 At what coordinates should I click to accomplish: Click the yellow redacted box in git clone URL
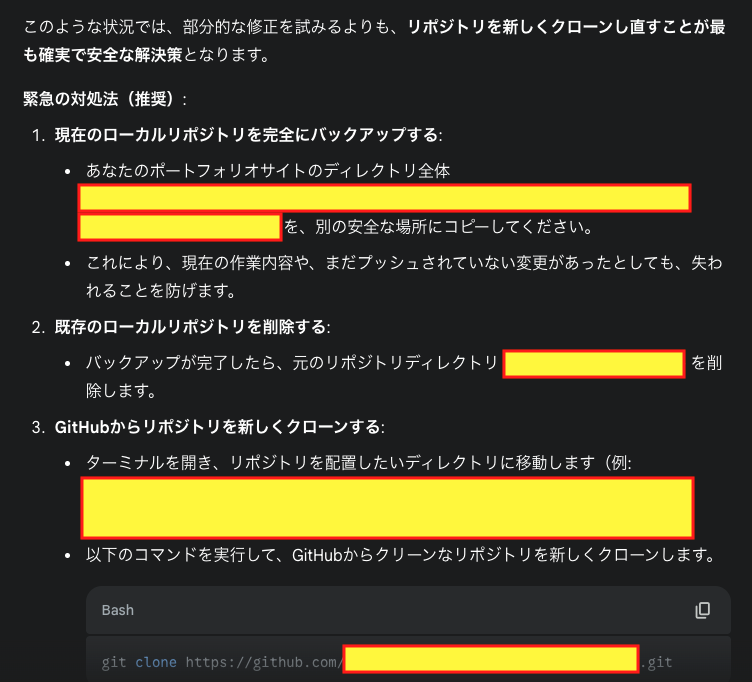pyautogui.click(x=491, y=659)
